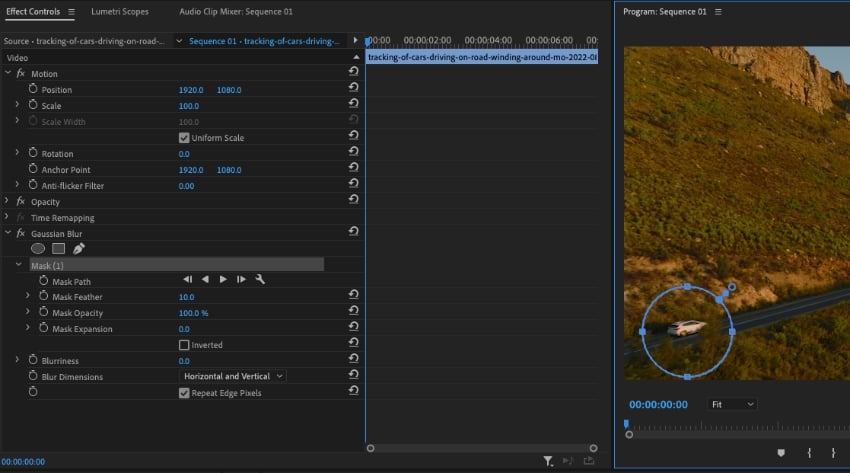
Task: Switch to the Lumetri Scopes tab
Action: point(120,11)
